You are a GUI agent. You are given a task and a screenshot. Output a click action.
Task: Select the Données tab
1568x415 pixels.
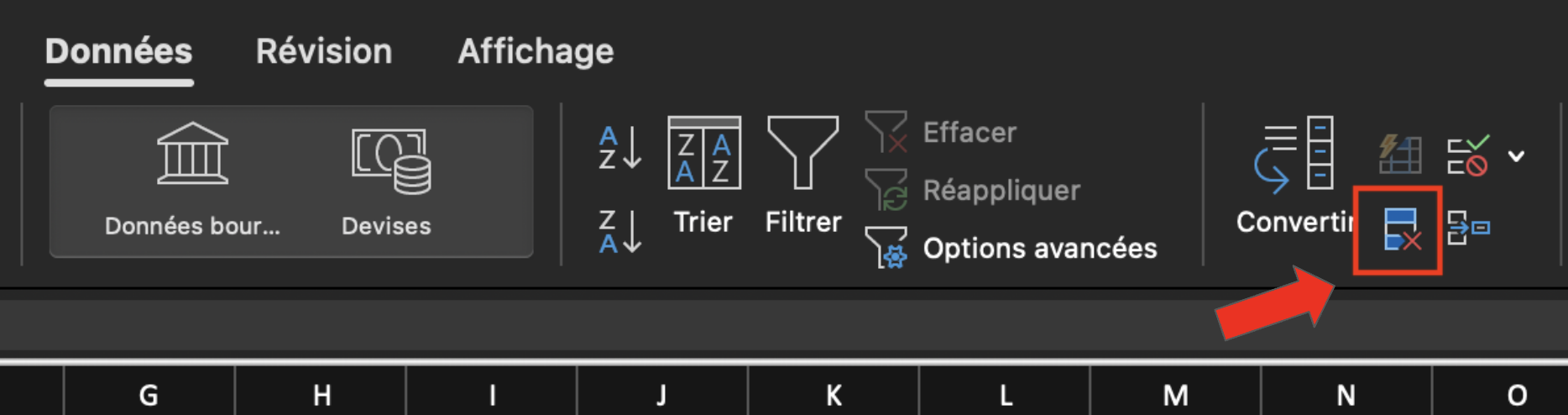click(118, 51)
